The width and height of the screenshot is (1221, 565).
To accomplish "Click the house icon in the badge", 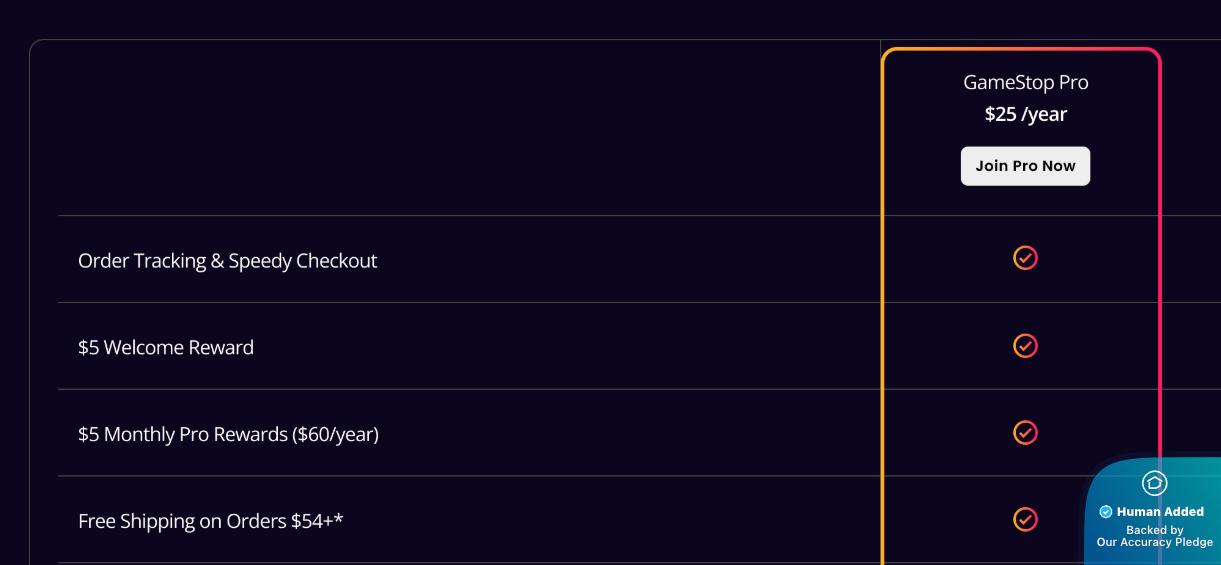I will (x=1155, y=484).
